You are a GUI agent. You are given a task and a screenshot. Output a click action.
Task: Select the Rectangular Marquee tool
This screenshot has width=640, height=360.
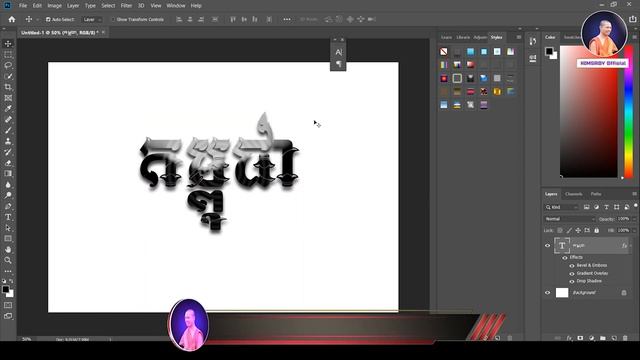pyautogui.click(x=8, y=55)
